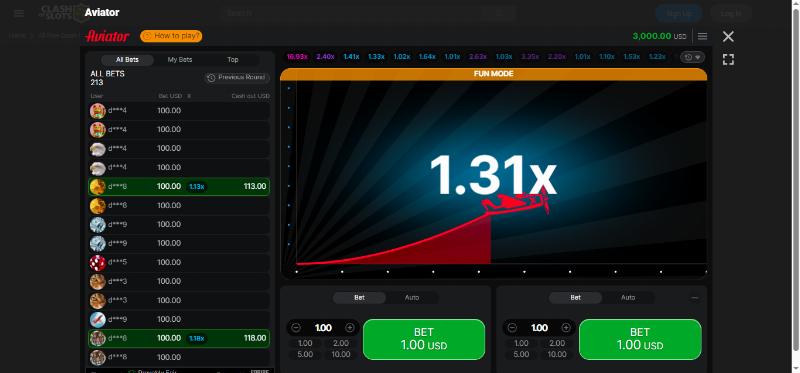Decrease left bet amount with minus icon
Screen dimensions: 800x373
296,328
